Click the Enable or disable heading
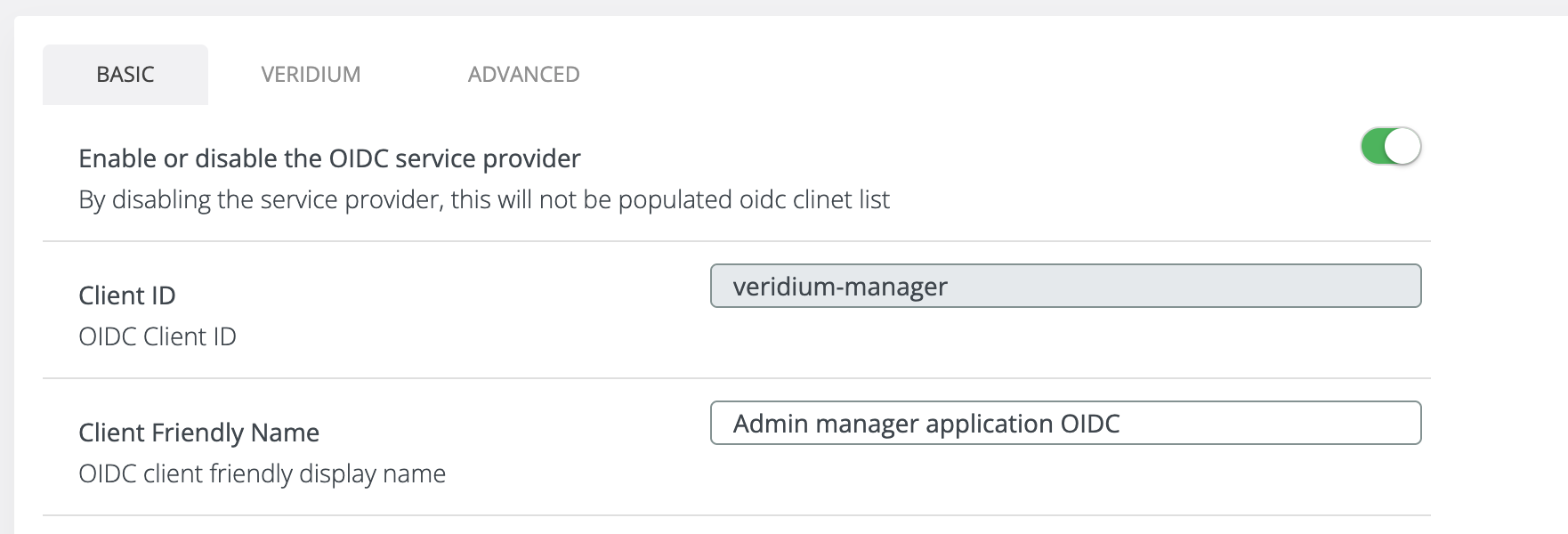Screen dimensions: 1568x534 pyautogui.click(x=328, y=158)
